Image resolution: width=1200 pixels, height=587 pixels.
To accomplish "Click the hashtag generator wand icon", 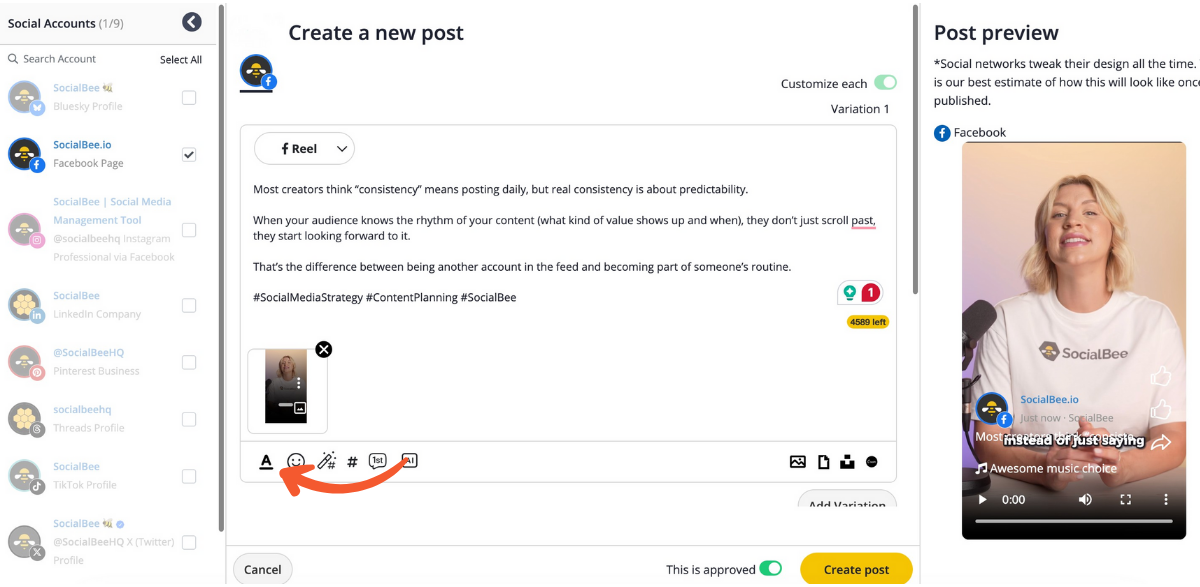I will 326,461.
